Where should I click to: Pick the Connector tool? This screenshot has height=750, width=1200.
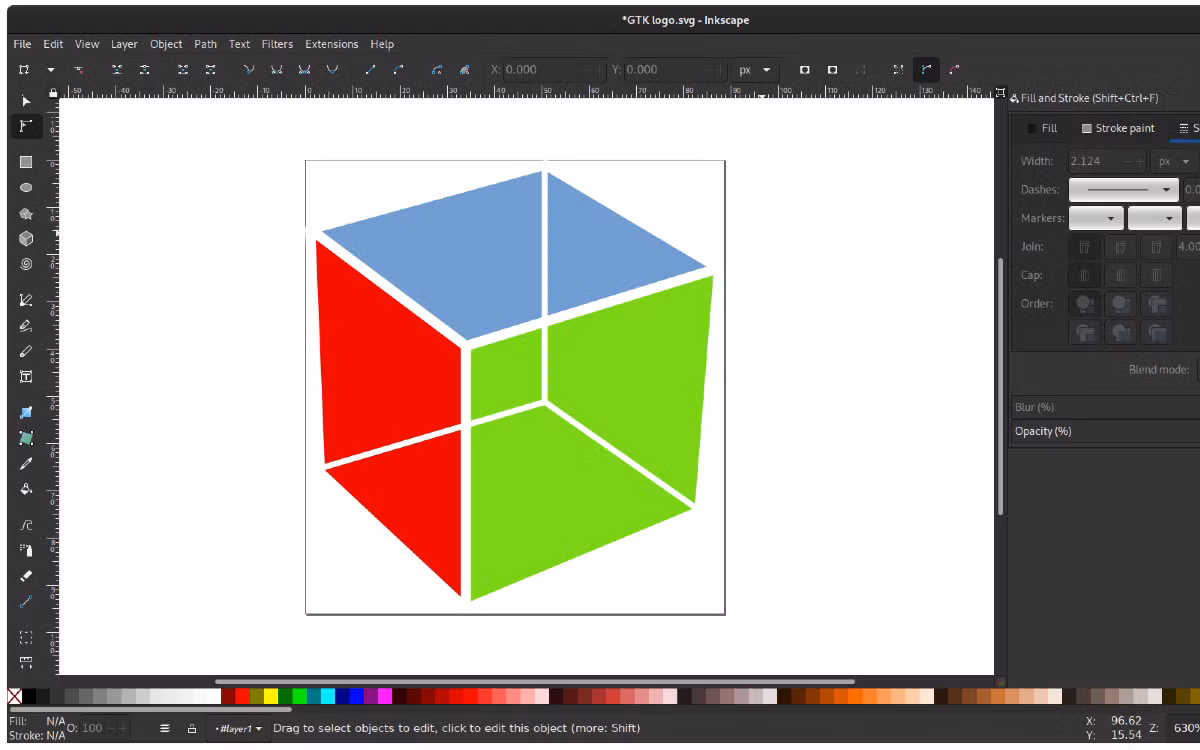click(26, 601)
